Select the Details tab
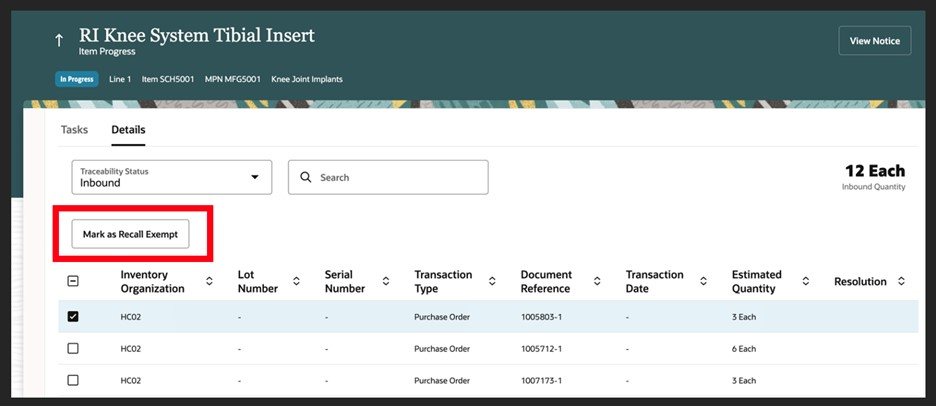This screenshot has height=406, width=936. pyautogui.click(x=128, y=130)
